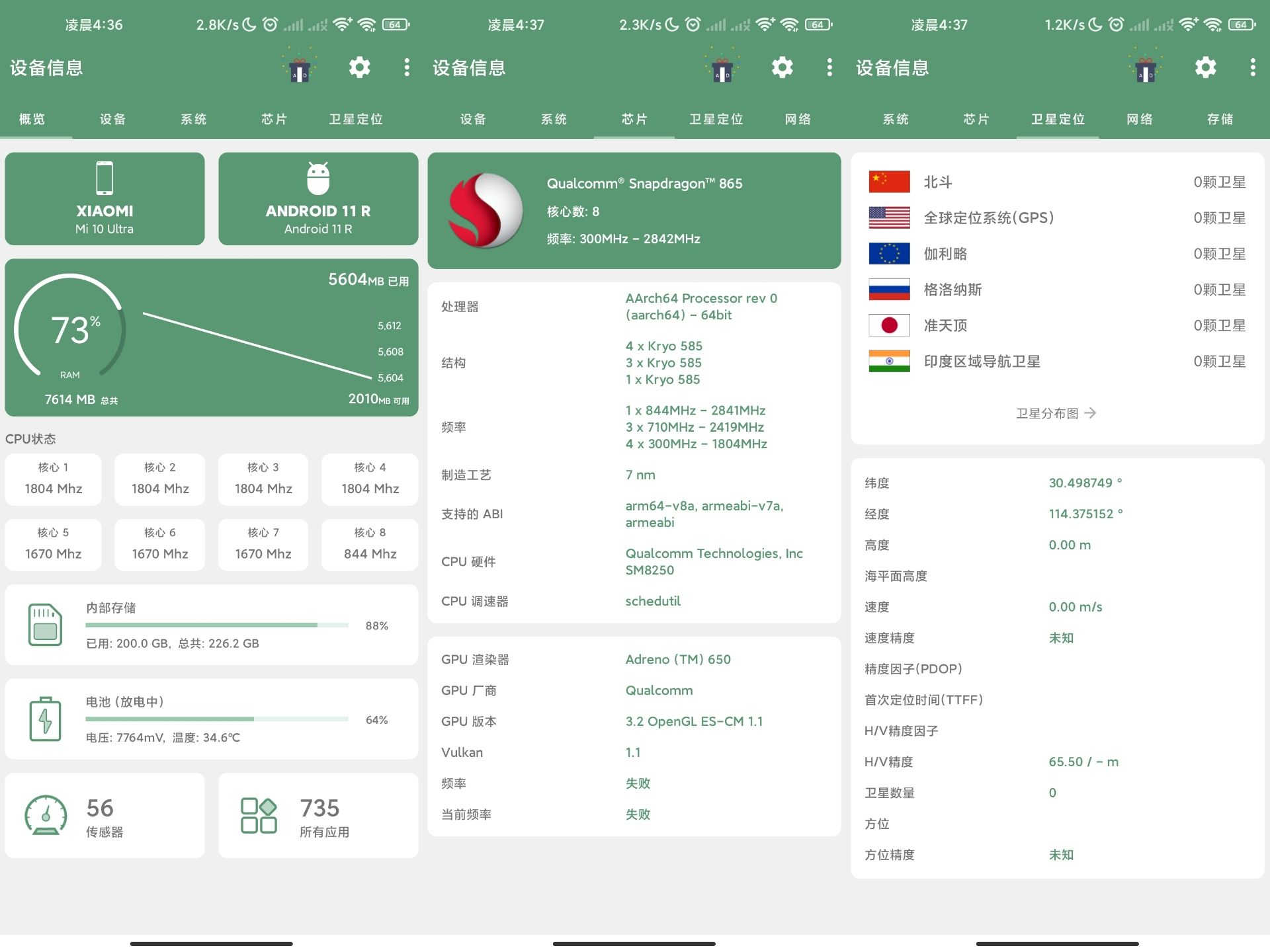Open the gift box icon in first screen
This screenshot has height=952, width=1270.
point(300,67)
